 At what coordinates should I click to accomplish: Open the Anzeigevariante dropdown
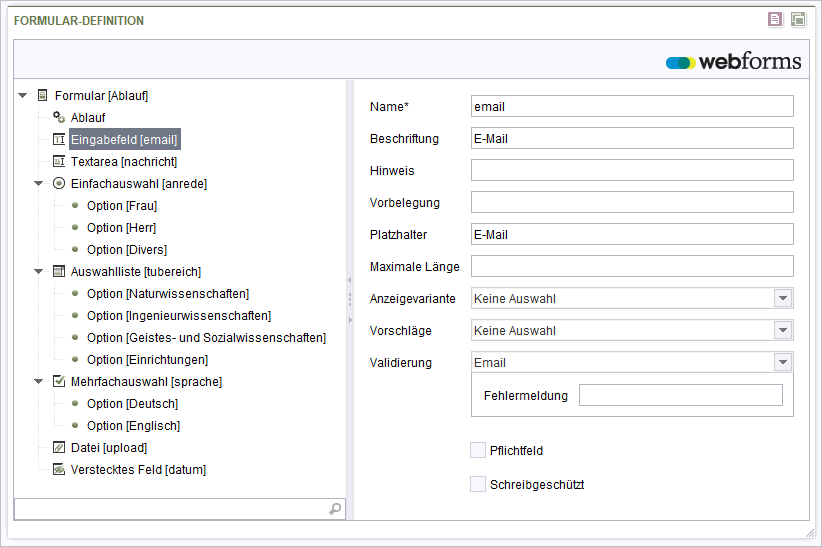click(783, 298)
